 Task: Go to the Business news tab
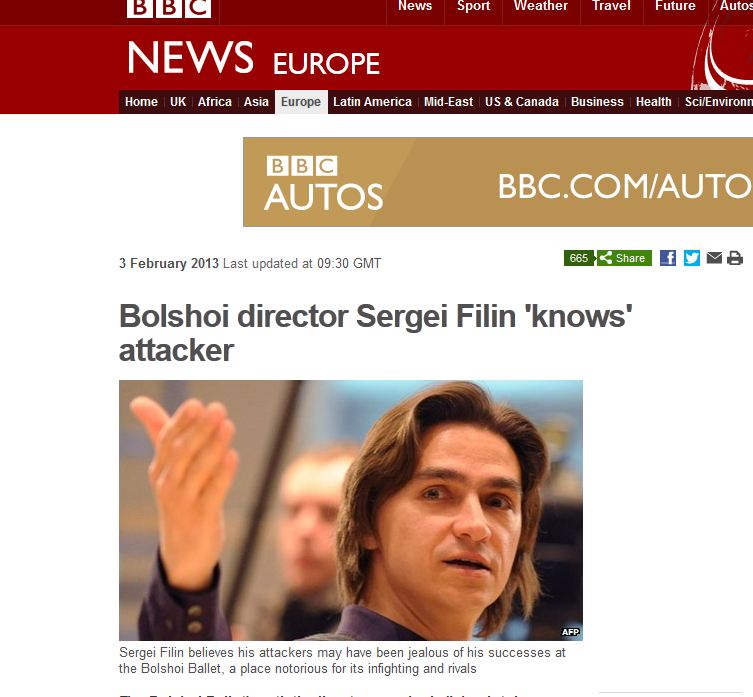(597, 102)
